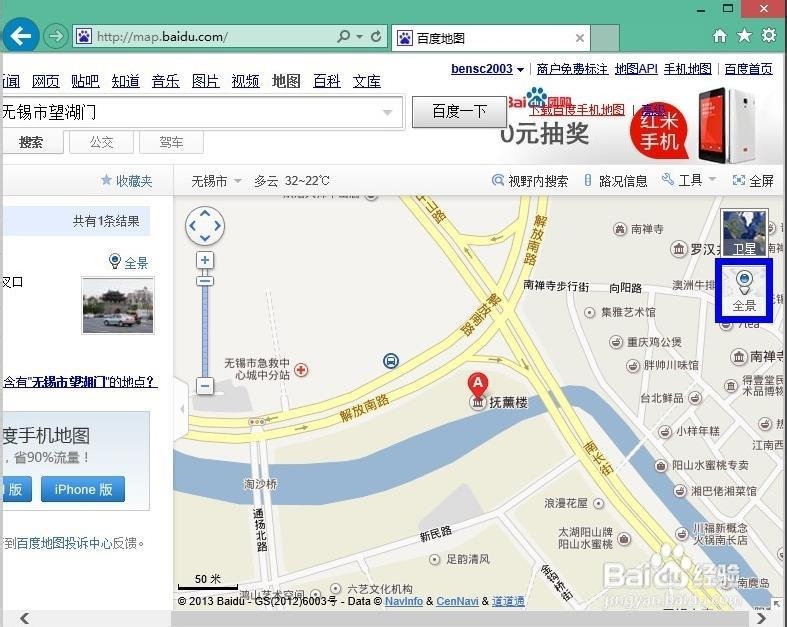Open the 文库 nav link
This screenshot has height=627, width=787.
[x=367, y=81]
